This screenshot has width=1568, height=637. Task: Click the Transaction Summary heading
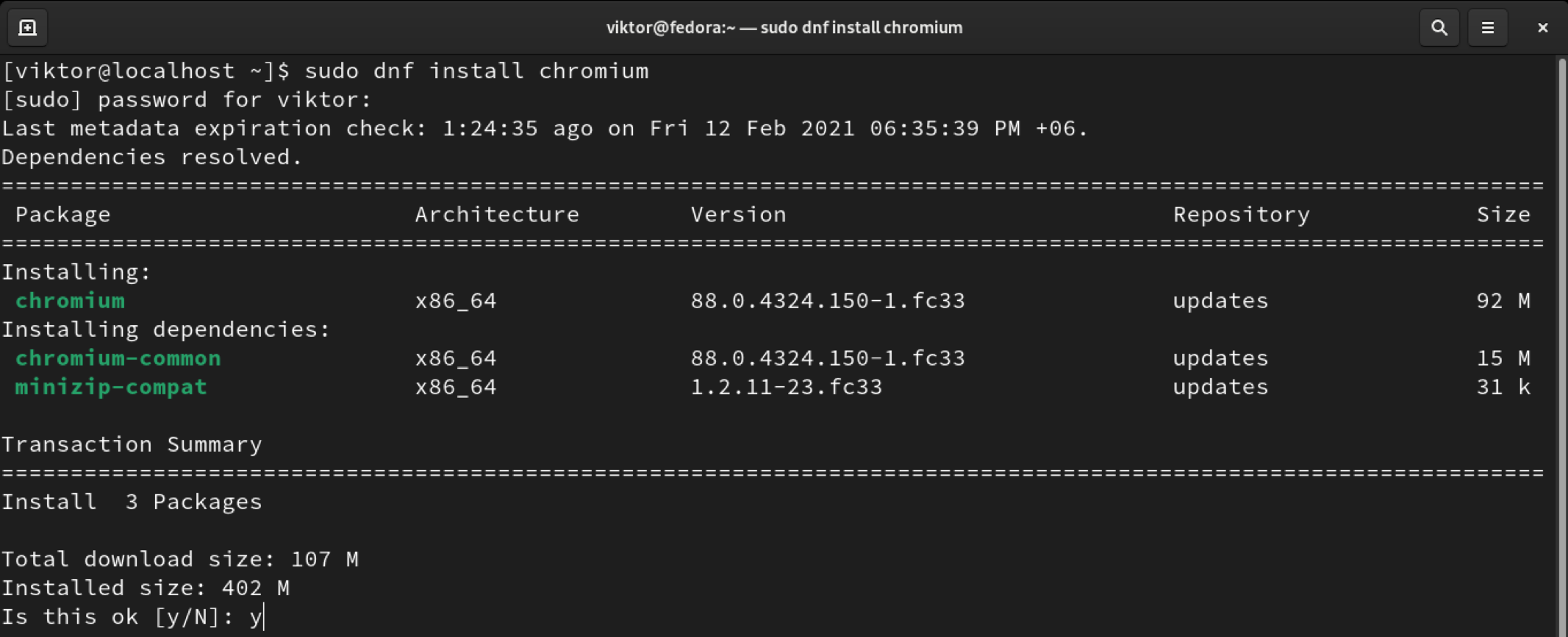coord(132,445)
